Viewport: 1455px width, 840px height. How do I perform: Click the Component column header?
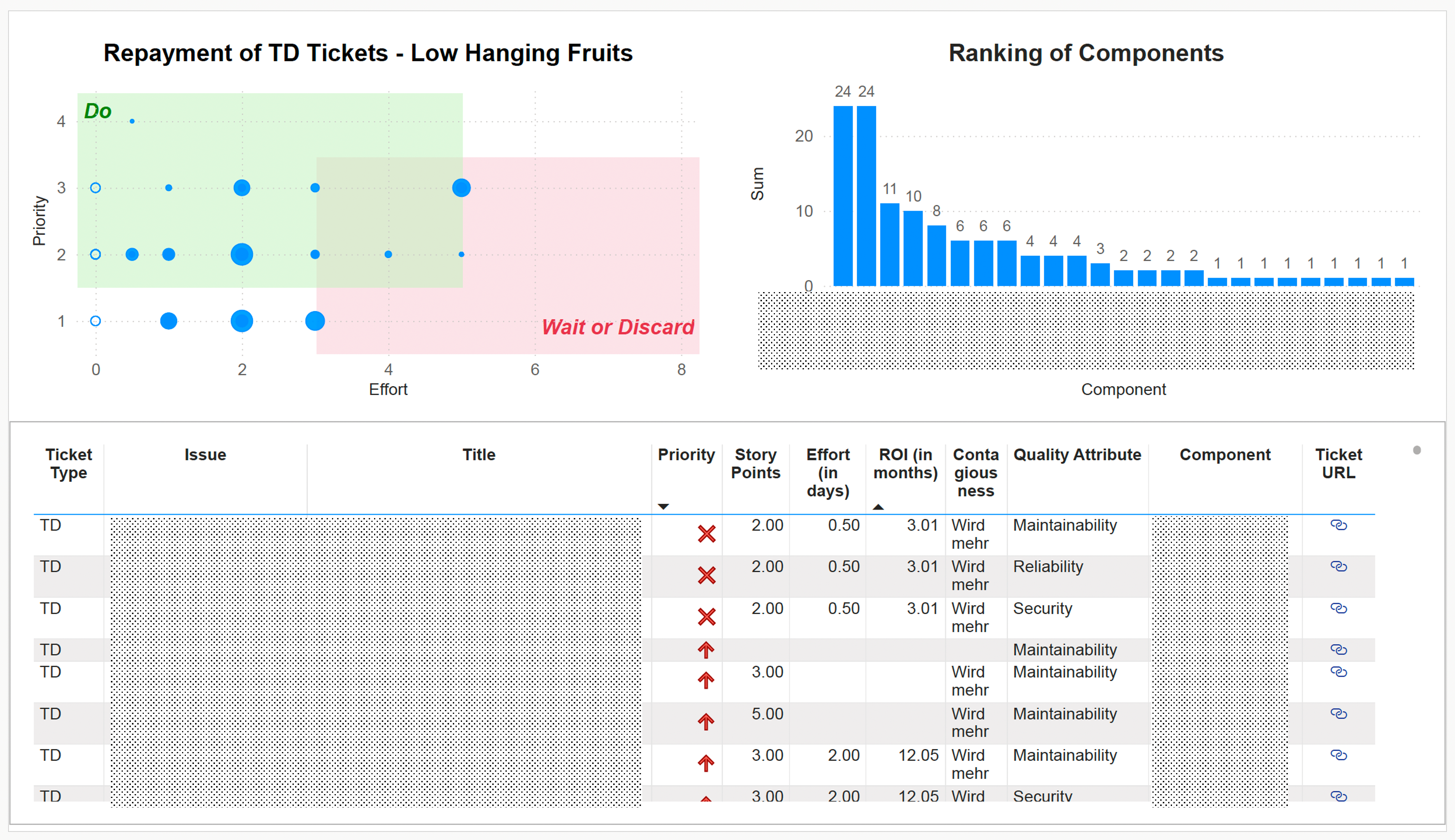coord(1224,455)
